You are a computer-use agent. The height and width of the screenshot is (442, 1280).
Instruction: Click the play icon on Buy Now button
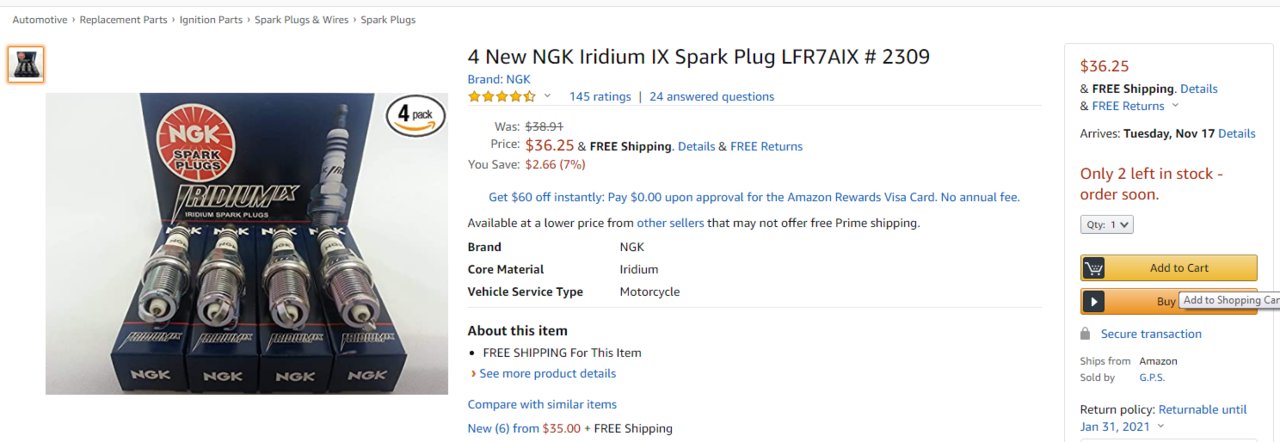1093,301
